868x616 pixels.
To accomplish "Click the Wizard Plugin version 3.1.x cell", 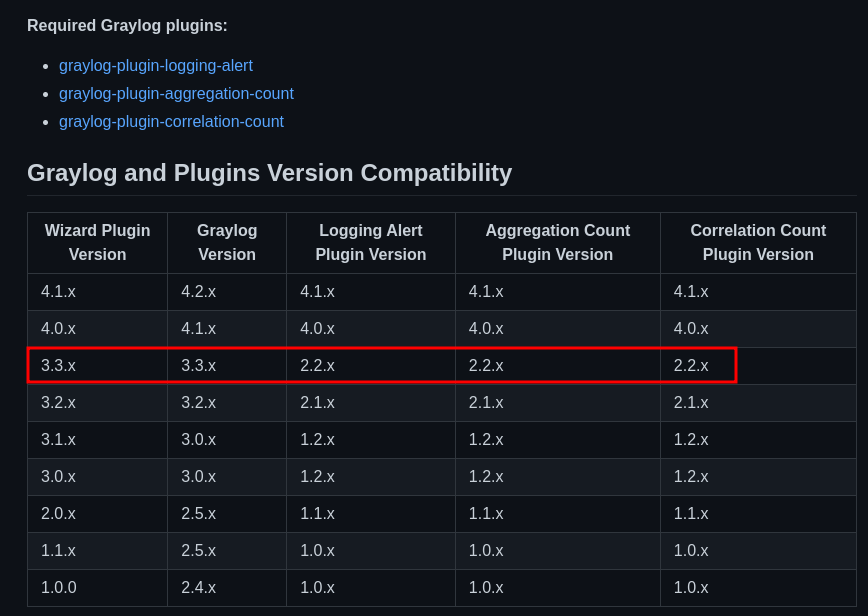I will [58, 440].
